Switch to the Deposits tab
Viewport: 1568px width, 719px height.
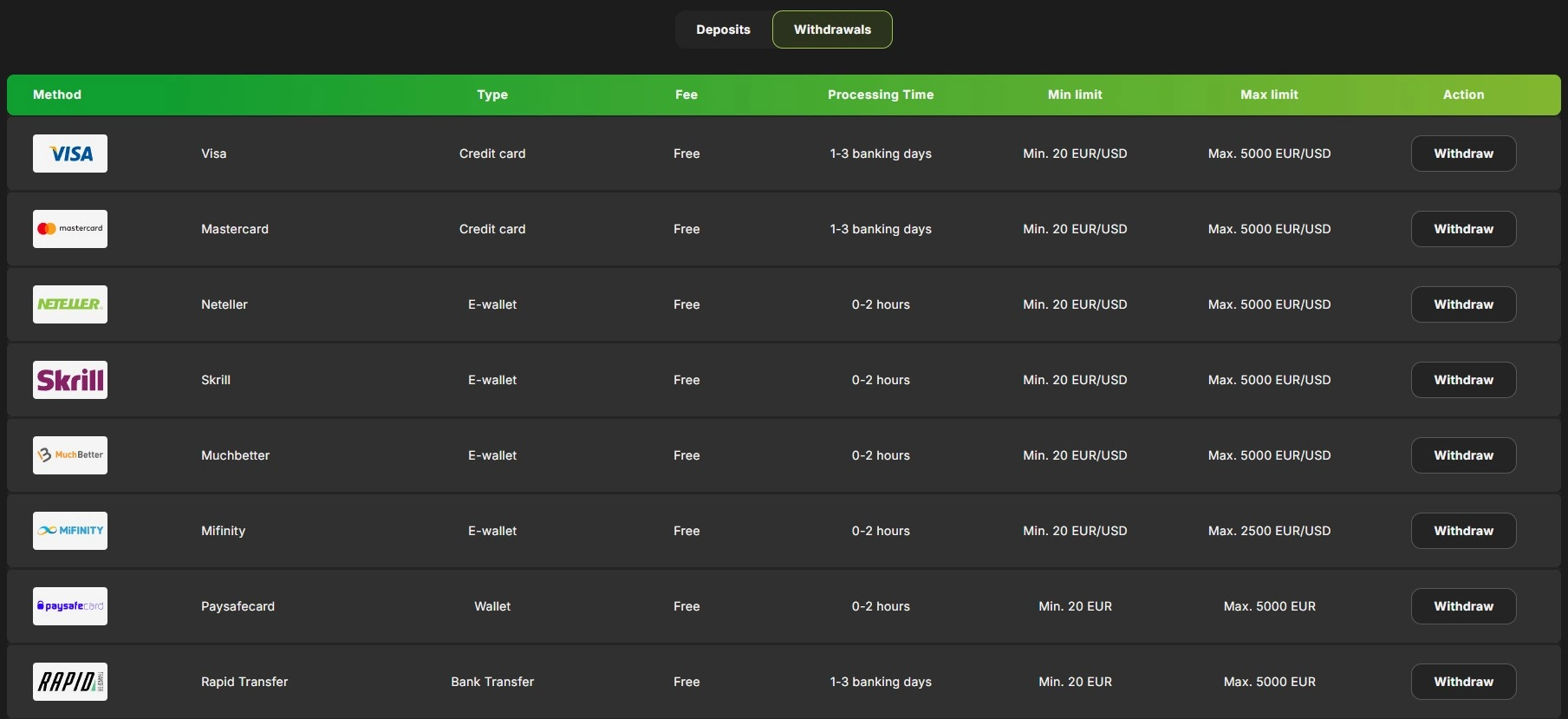click(724, 29)
